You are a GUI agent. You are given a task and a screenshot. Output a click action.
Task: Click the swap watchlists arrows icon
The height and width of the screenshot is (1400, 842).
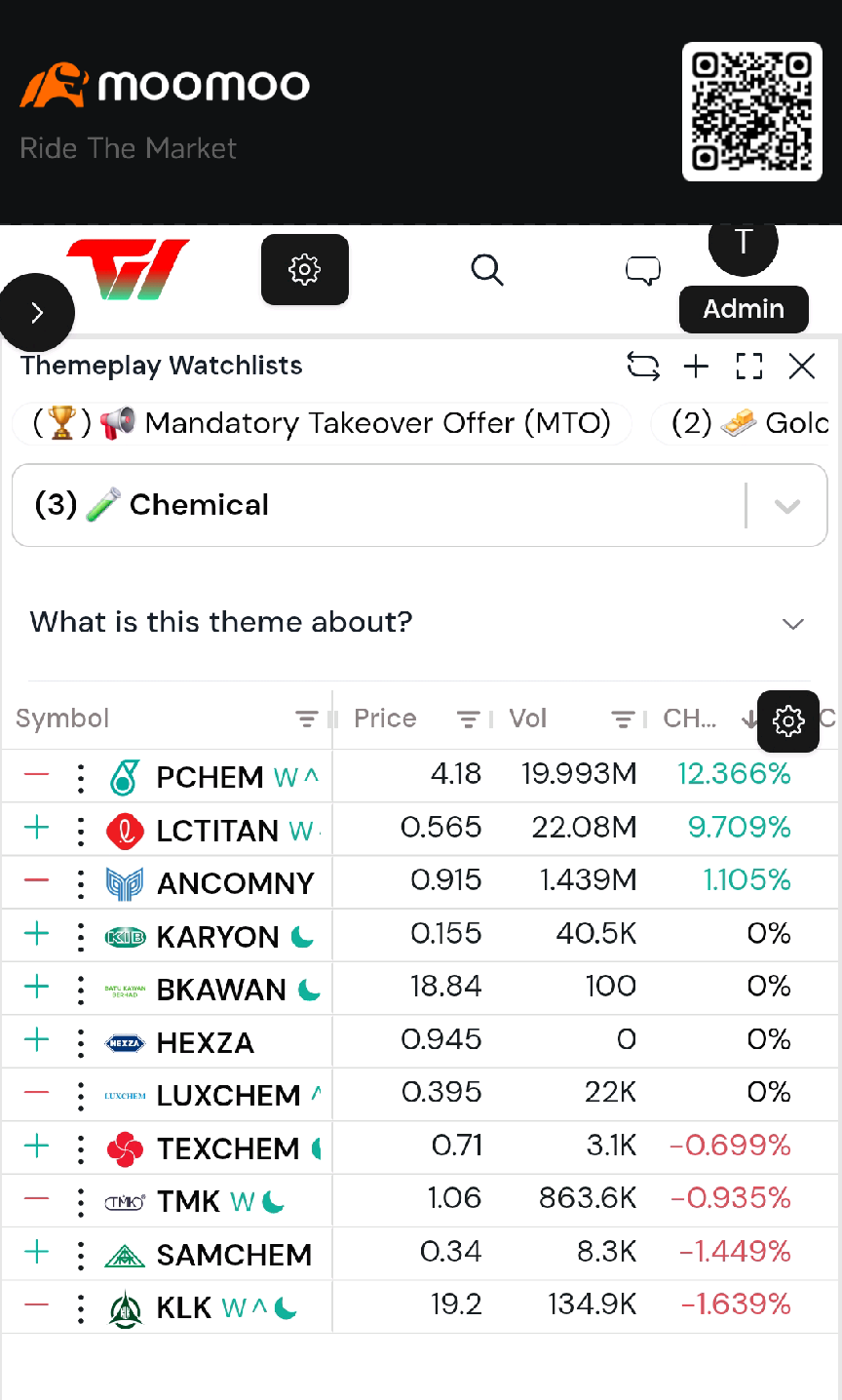pyautogui.click(x=643, y=367)
